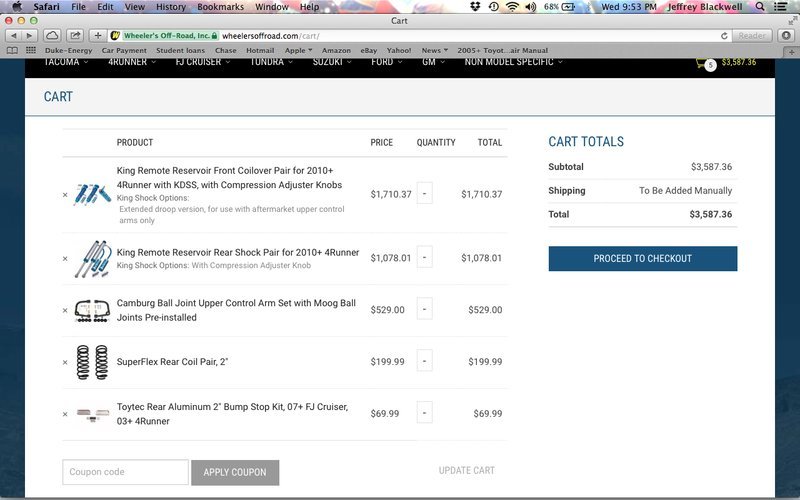Click the Dropbox menu bar icon
The height and width of the screenshot is (500, 800).
click(x=475, y=7)
